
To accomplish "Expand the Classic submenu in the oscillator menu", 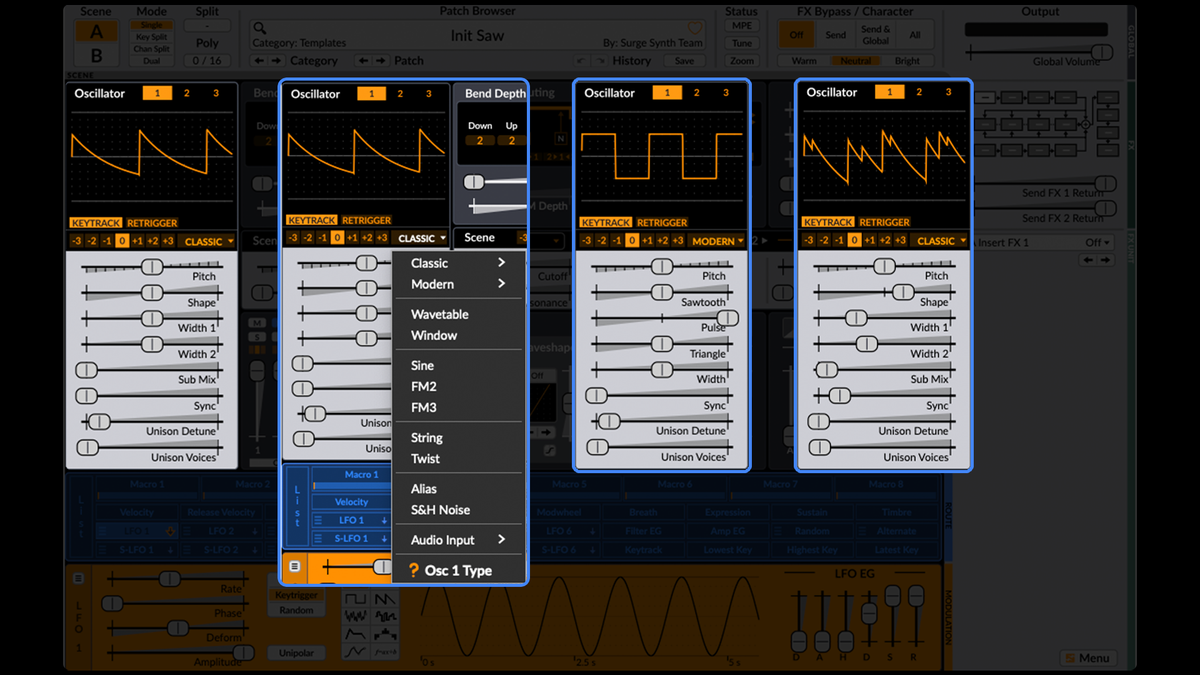I will point(430,262).
